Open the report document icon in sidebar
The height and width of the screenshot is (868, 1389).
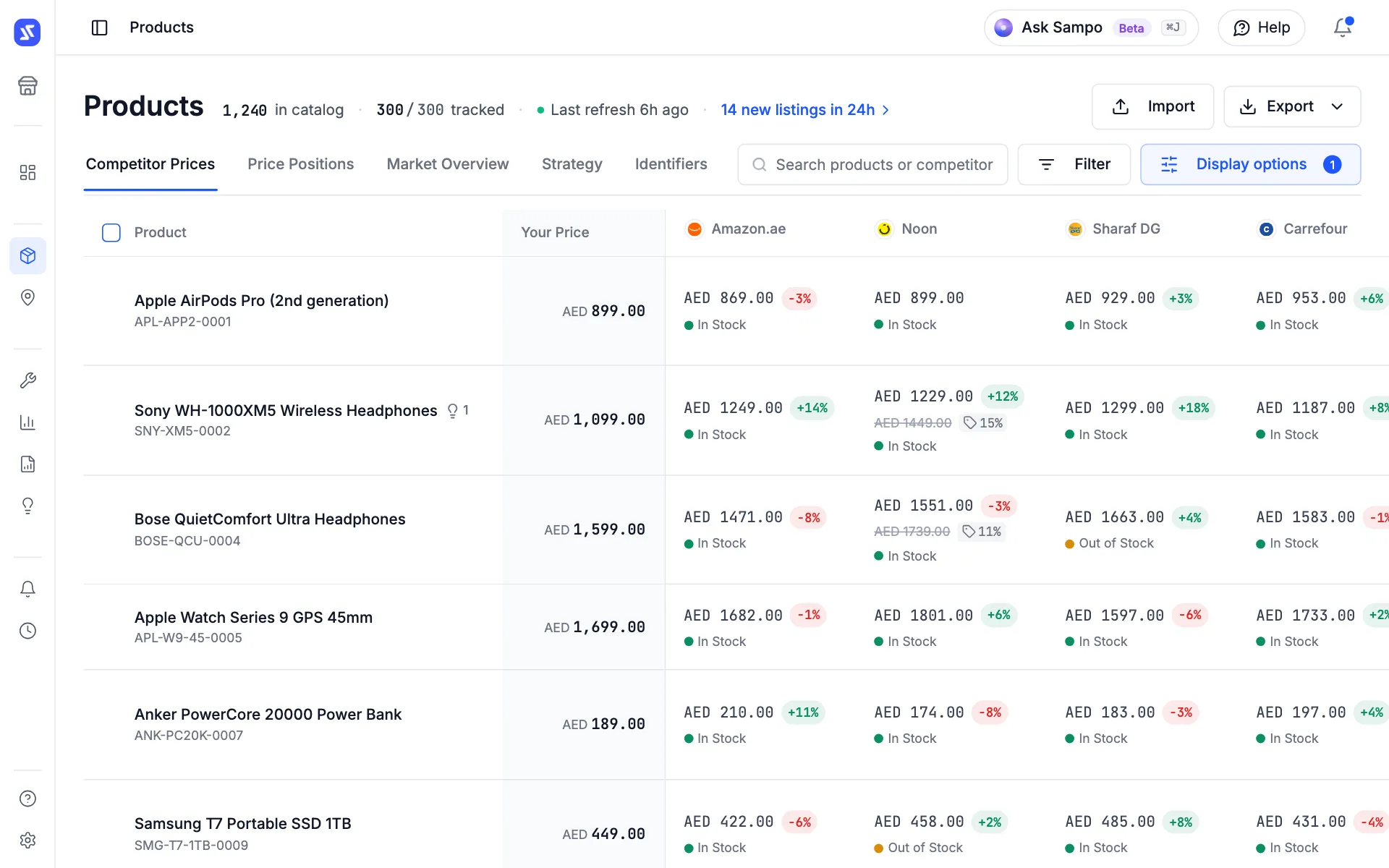(27, 464)
